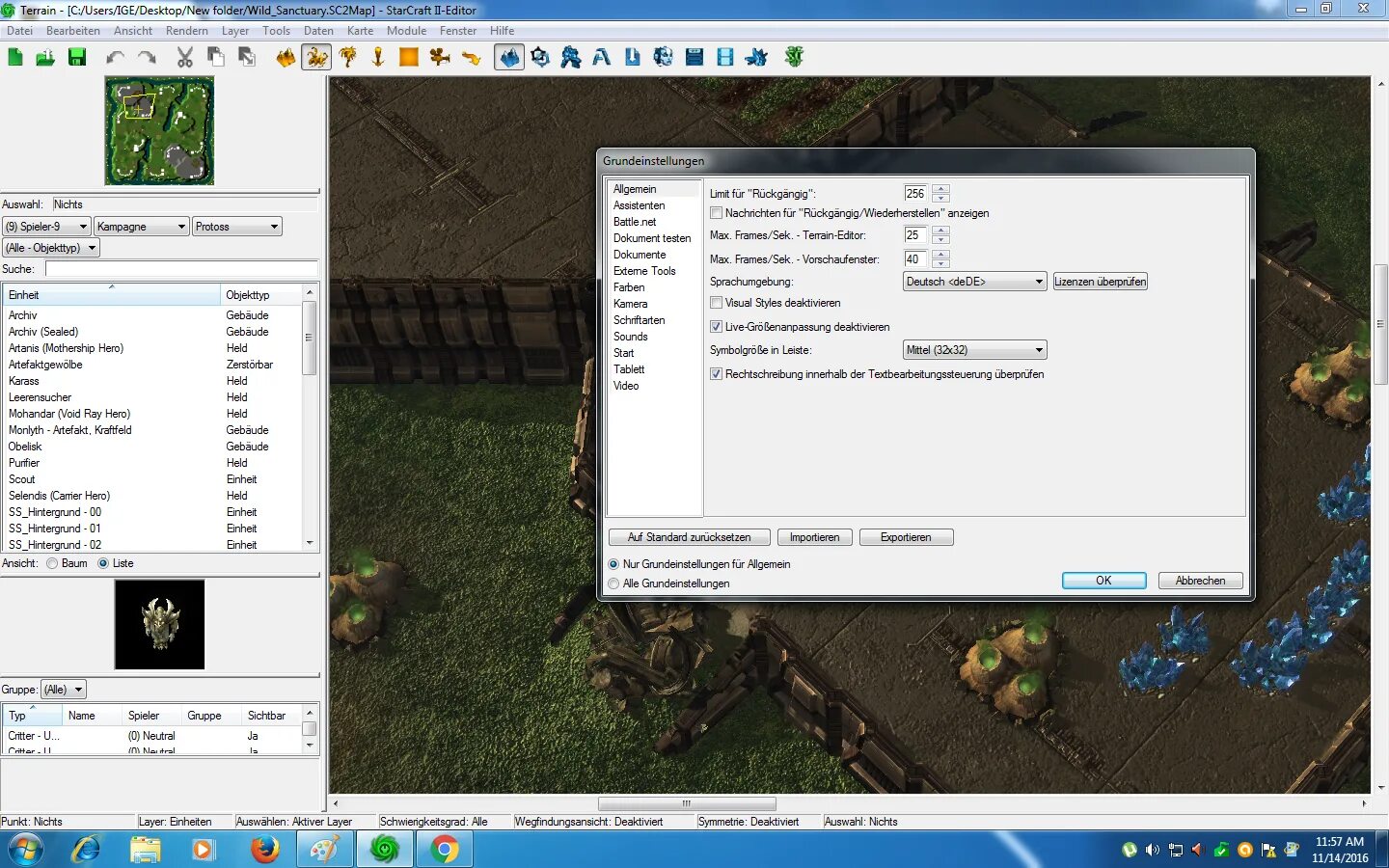Image resolution: width=1389 pixels, height=868 pixels.
Task: Open the Spieler-9 player dropdown
Action: click(x=46, y=227)
